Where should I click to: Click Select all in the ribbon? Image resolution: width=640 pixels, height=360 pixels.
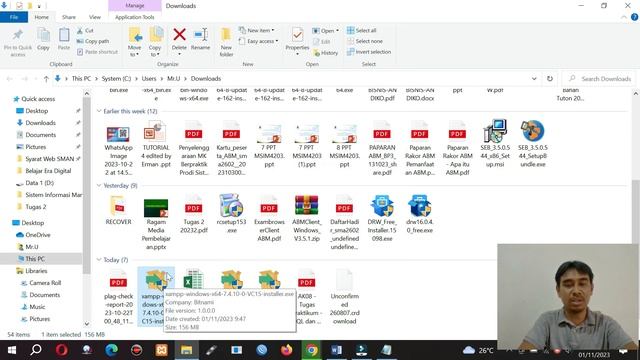(362, 31)
